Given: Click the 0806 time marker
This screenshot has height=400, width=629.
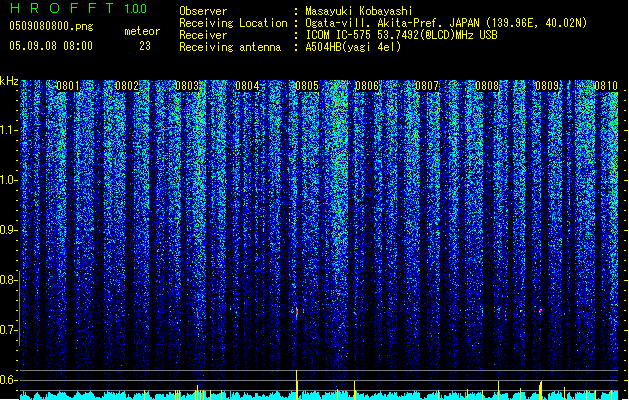Looking at the screenshot, I should [x=367, y=86].
